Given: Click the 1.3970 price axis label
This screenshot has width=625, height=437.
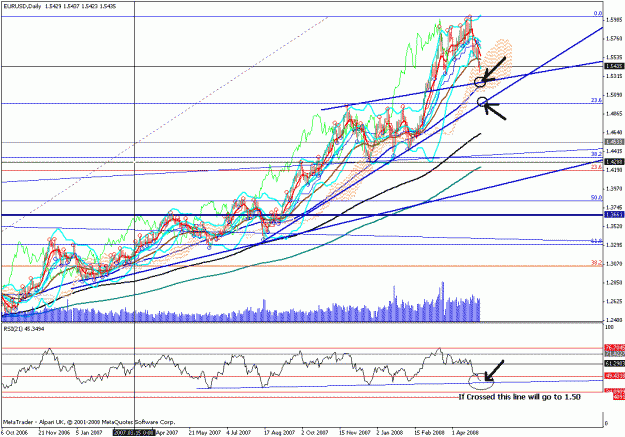Looking at the screenshot, I should [614, 189].
